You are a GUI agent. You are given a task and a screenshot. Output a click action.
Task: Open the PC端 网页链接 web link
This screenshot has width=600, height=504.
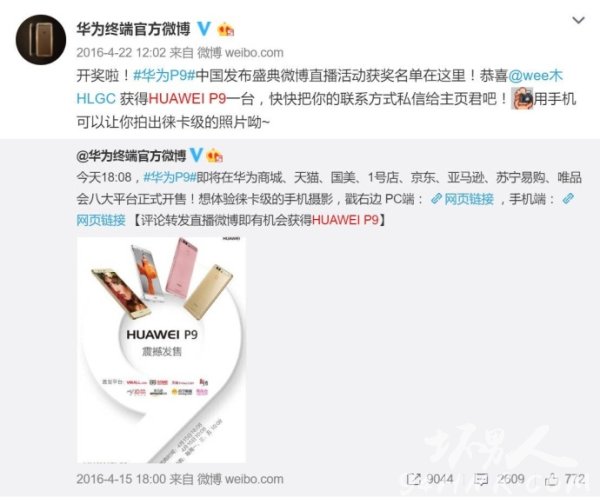(x=462, y=199)
